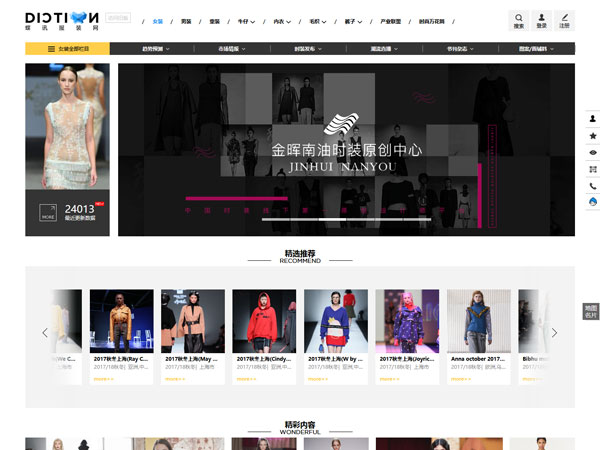This screenshot has height=450, width=600.
Task: Click the star favorites sidebar icon
Action: pos(592,135)
